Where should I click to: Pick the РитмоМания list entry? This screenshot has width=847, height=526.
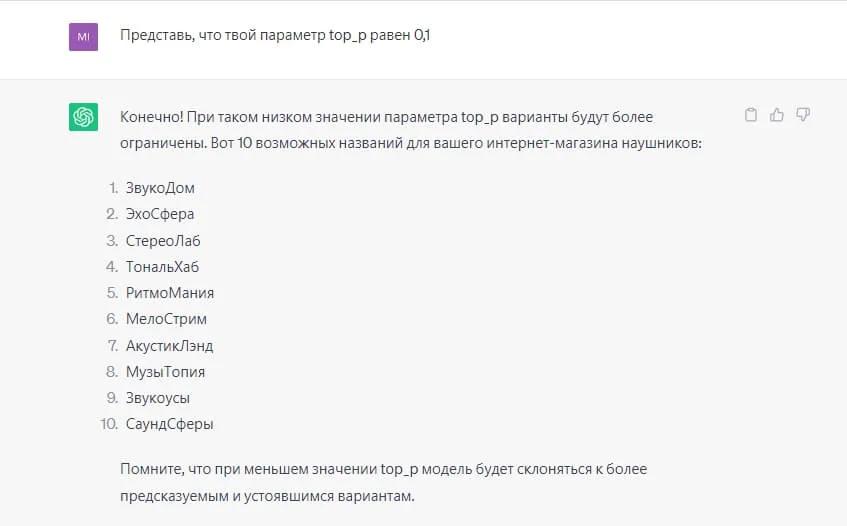click(170, 293)
